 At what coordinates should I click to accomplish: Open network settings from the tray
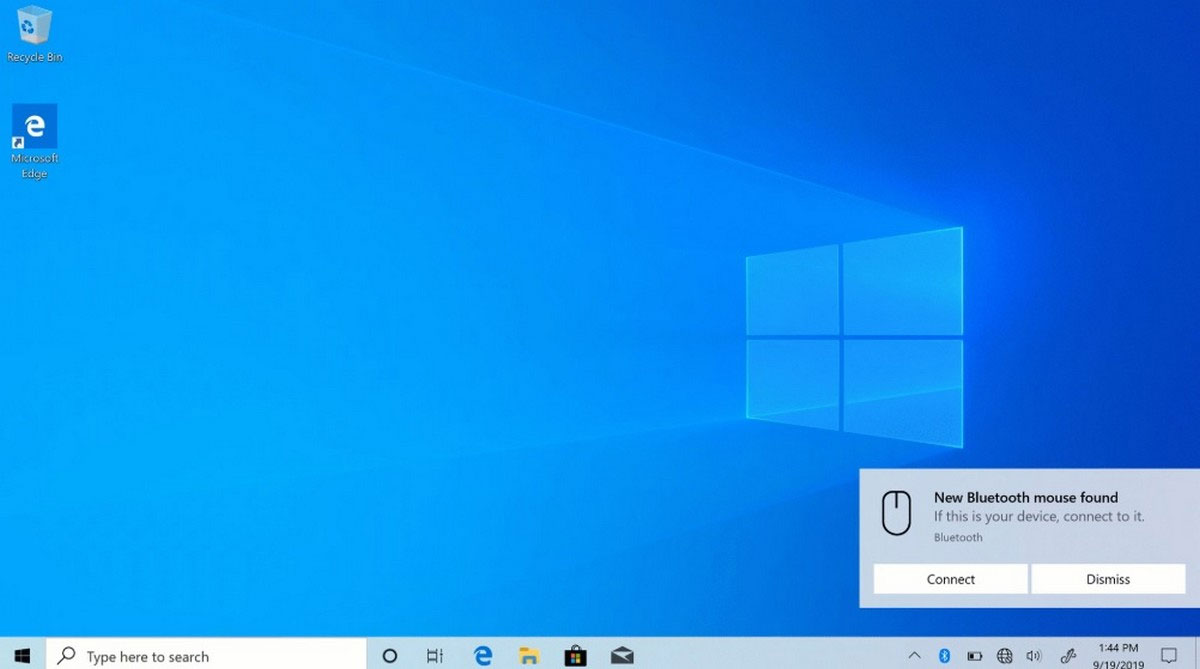coord(1003,656)
